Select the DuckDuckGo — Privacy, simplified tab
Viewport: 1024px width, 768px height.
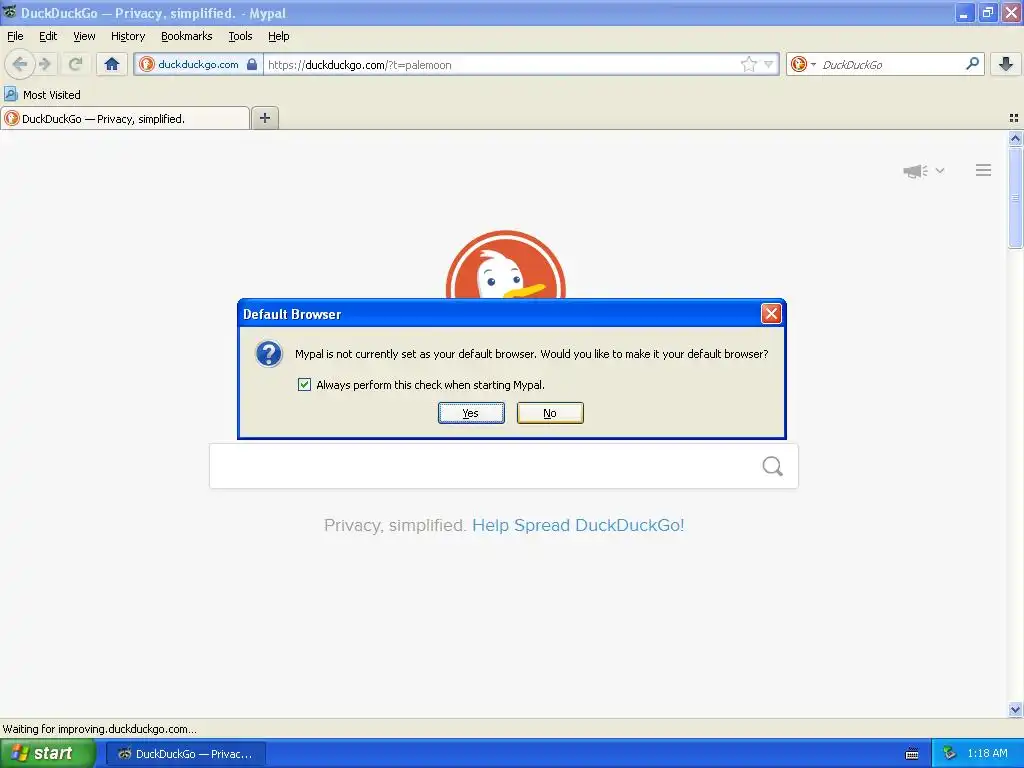pos(125,118)
